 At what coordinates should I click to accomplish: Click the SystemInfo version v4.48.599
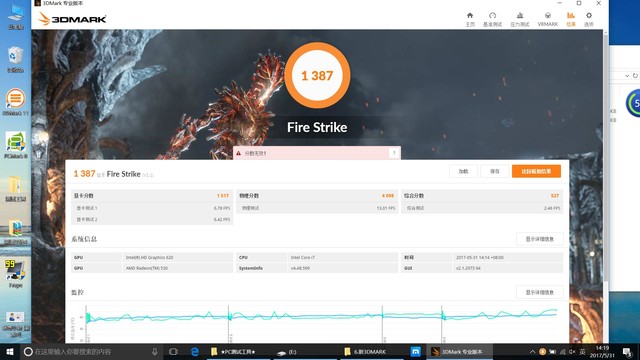[x=300, y=268]
